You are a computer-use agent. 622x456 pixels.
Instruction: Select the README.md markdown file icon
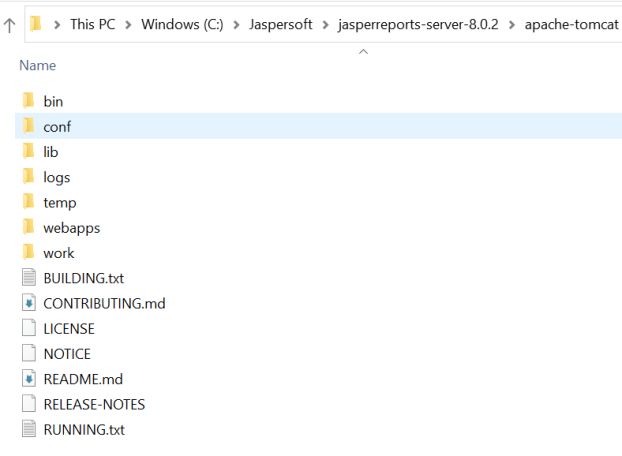pos(29,379)
